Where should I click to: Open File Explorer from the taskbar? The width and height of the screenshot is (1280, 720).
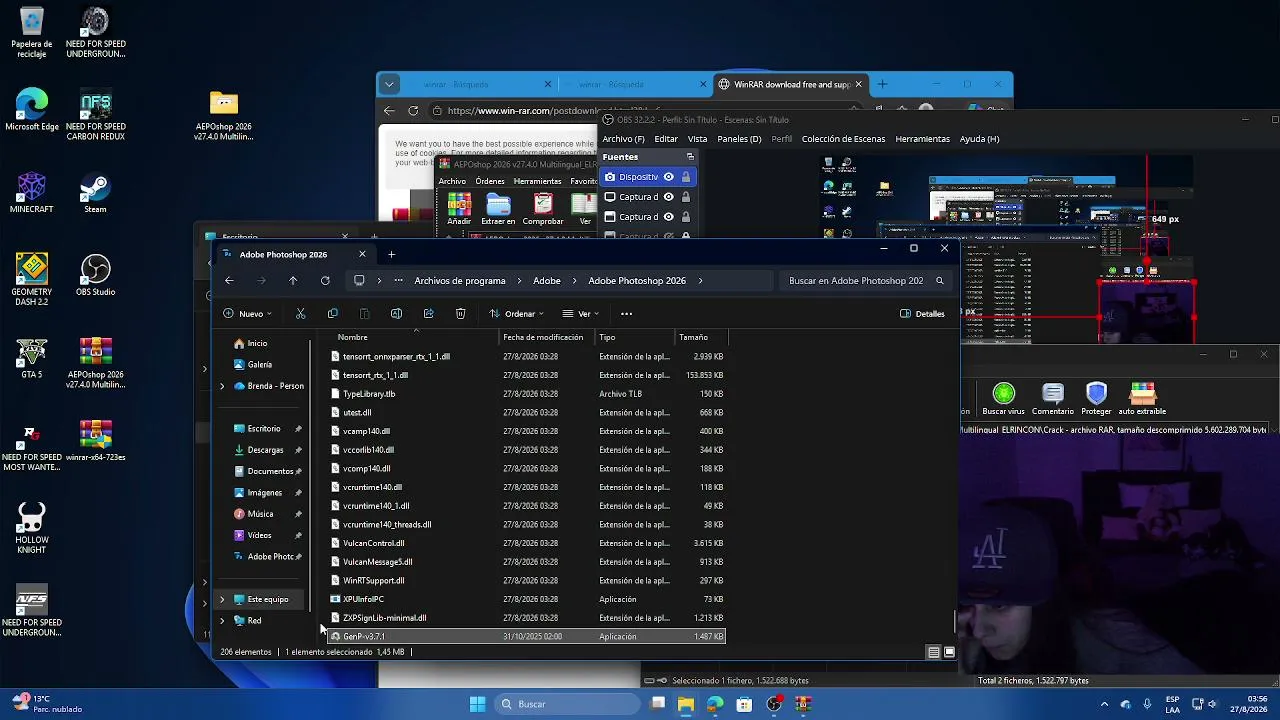[686, 704]
